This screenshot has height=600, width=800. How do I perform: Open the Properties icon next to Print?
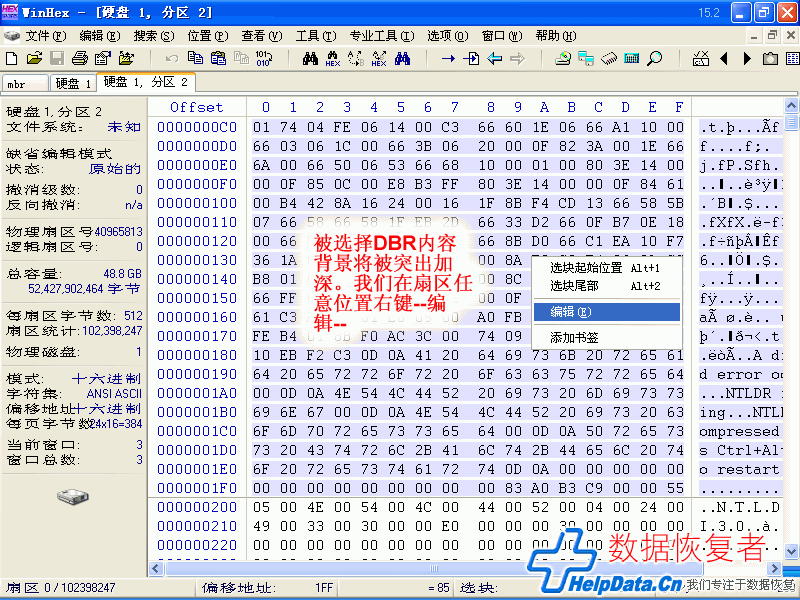coord(103,59)
